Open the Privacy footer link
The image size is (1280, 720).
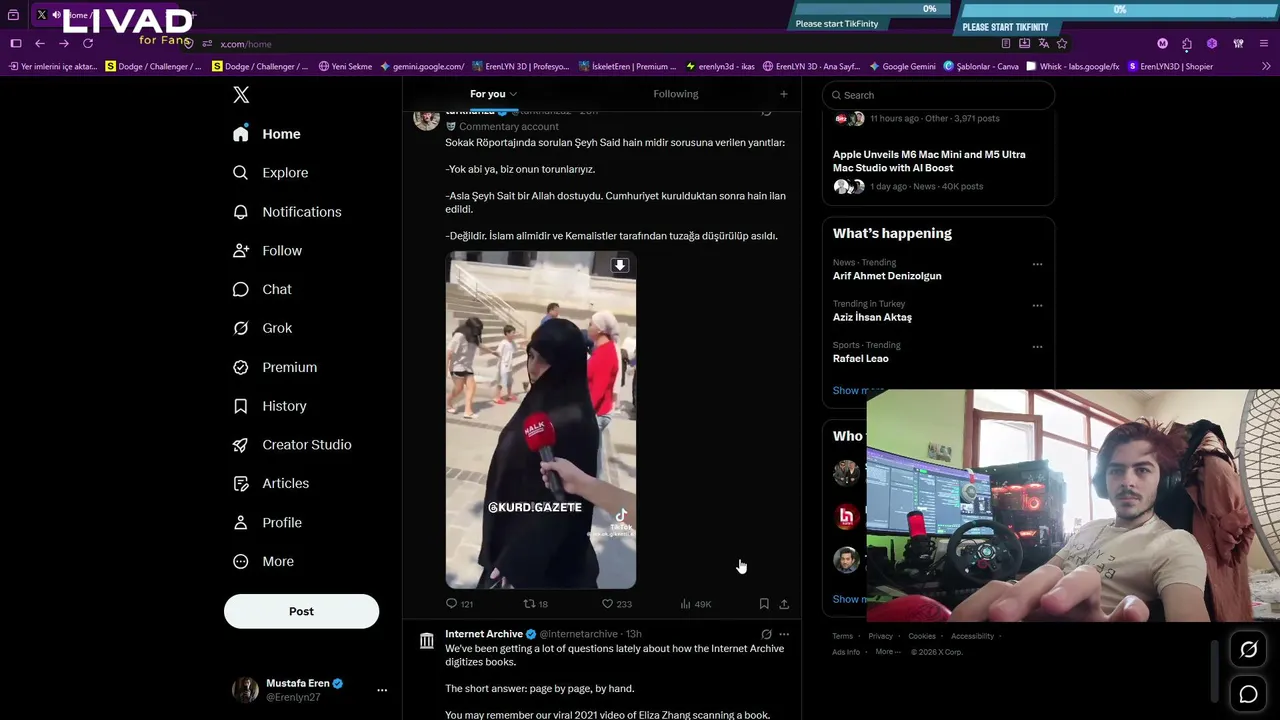(x=881, y=636)
